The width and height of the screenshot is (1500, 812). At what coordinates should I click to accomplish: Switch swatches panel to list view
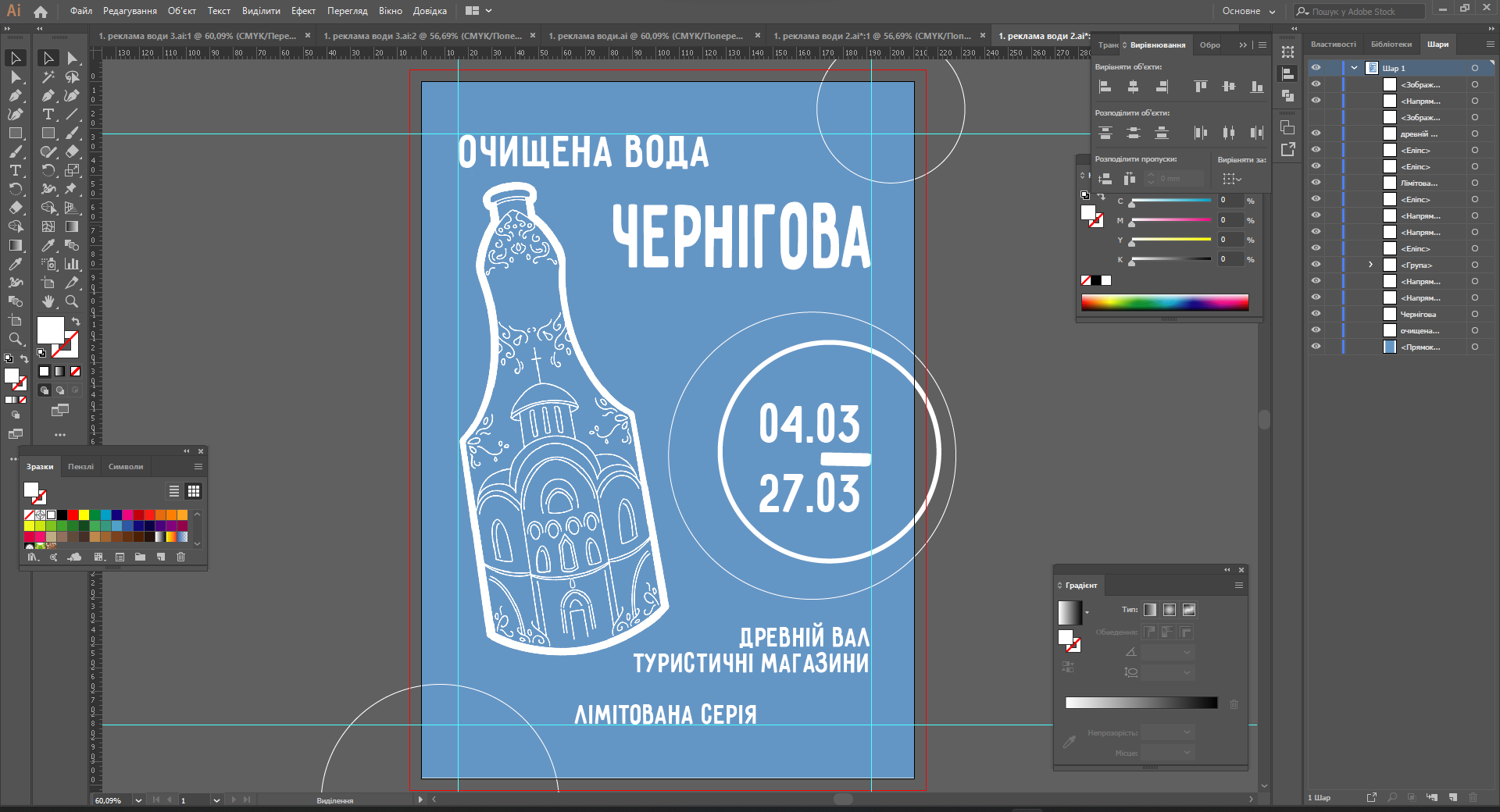click(174, 491)
